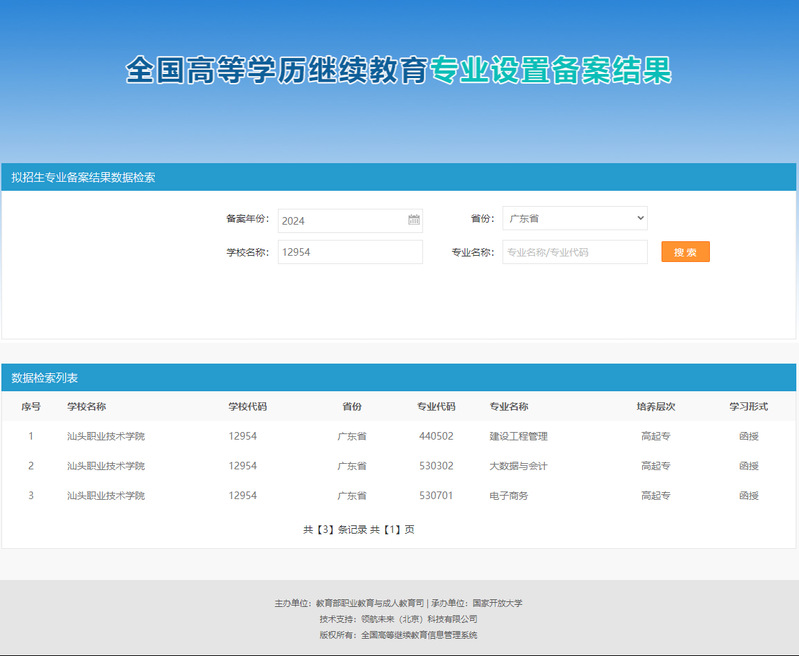799x656 pixels.
Task: Focus the 学校名称 input containing 12954
Action: tap(350, 252)
